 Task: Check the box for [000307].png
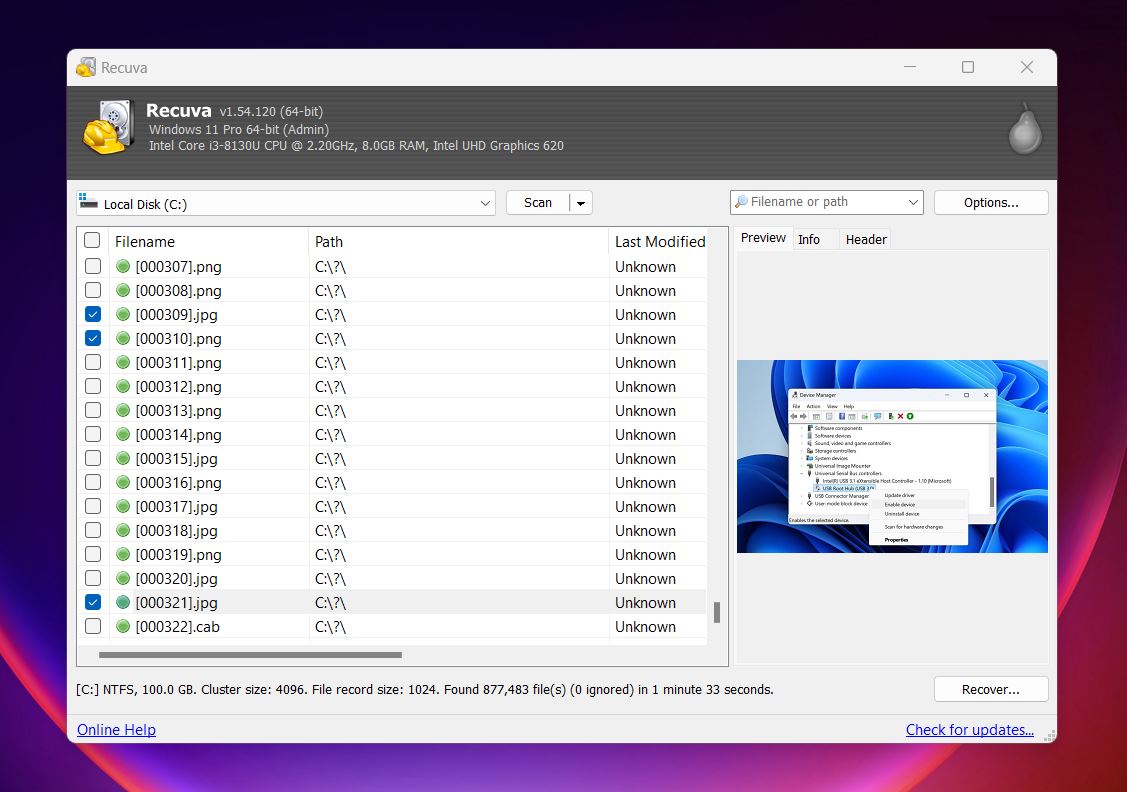93,266
